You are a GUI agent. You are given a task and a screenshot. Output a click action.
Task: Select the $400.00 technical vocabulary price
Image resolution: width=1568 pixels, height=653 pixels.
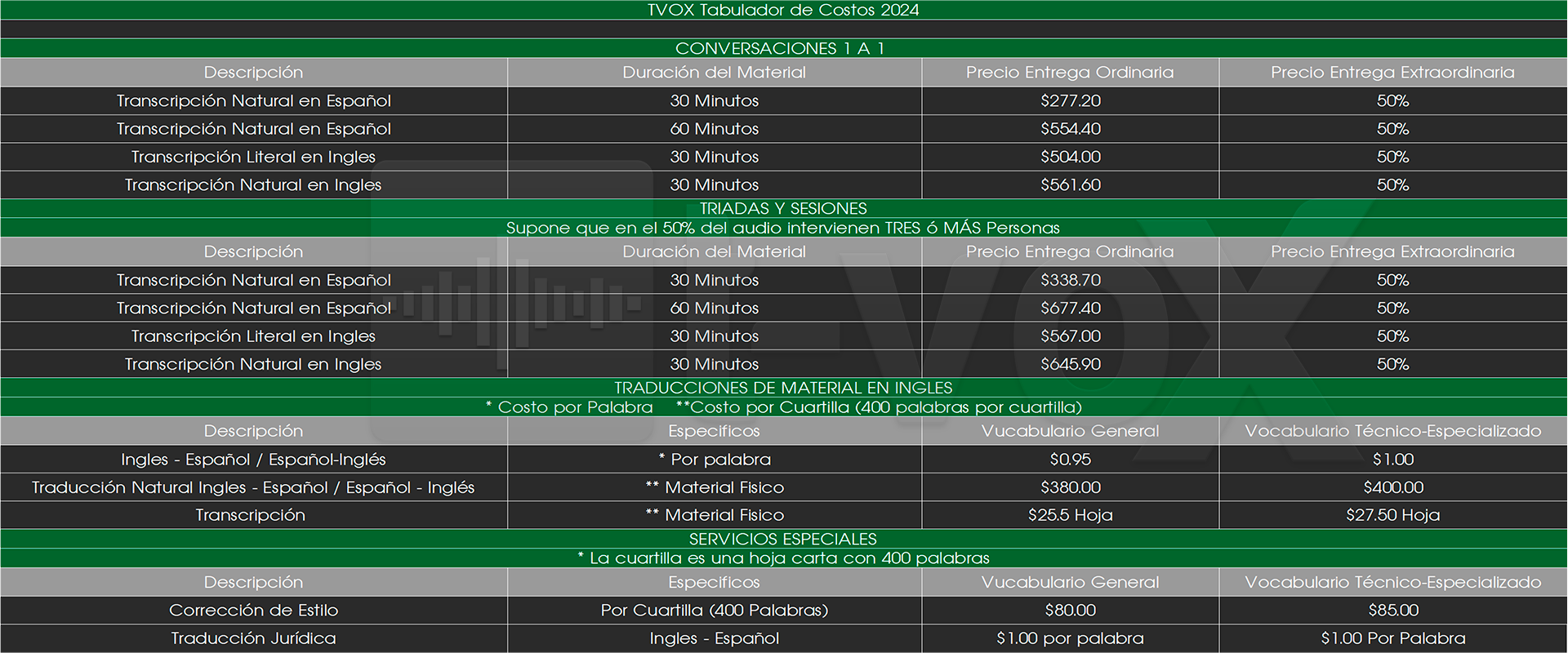pyautogui.click(x=1392, y=487)
